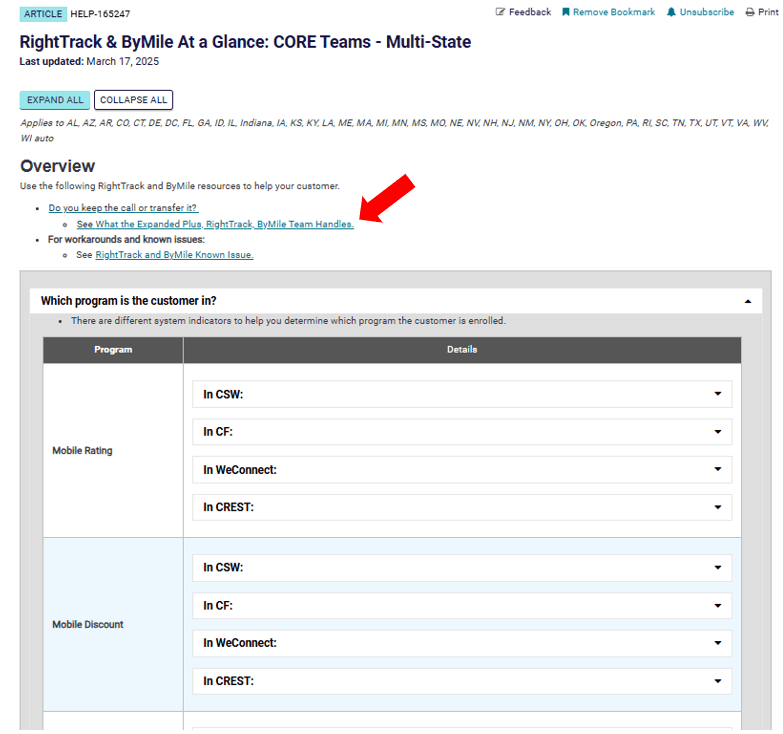Click the Program column header
The height and width of the screenshot is (734, 783).
(113, 350)
